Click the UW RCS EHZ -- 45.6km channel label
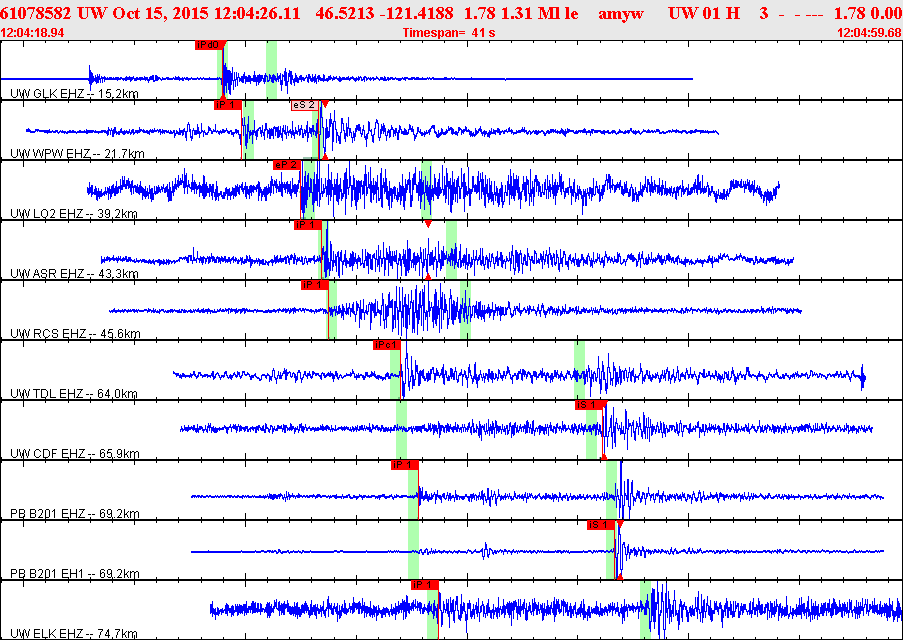The width and height of the screenshot is (903, 640). 75,334
